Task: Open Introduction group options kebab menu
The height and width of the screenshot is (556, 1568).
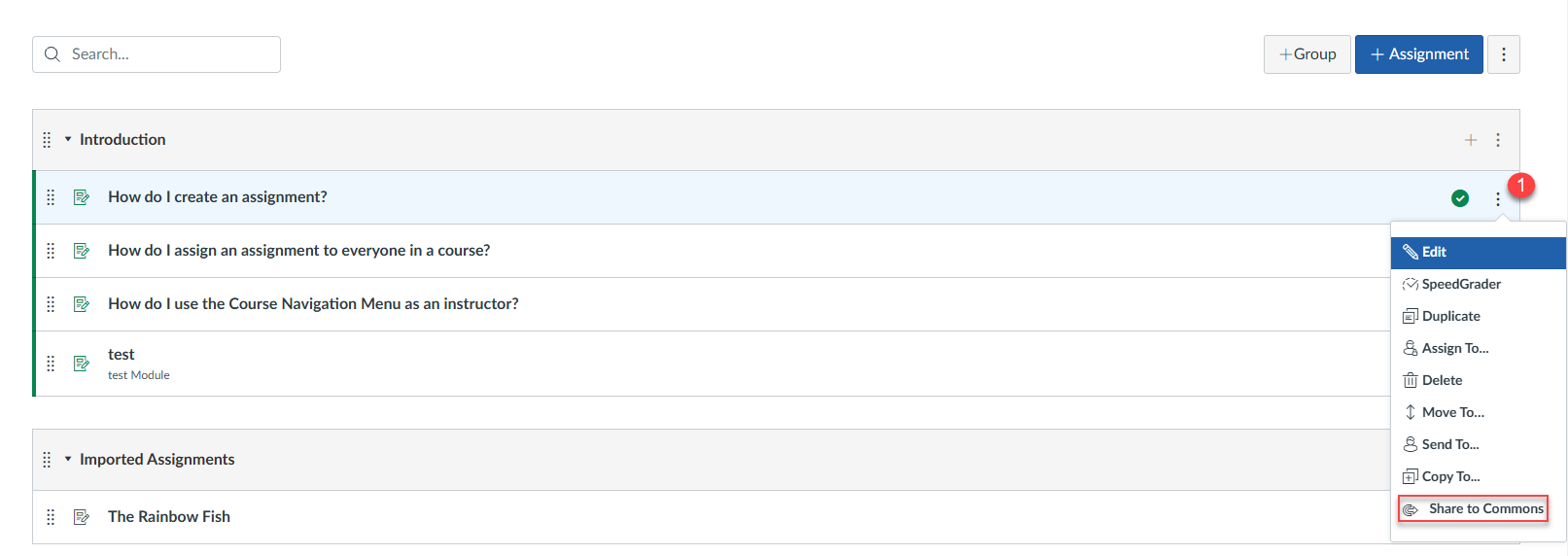Action: tap(1497, 140)
